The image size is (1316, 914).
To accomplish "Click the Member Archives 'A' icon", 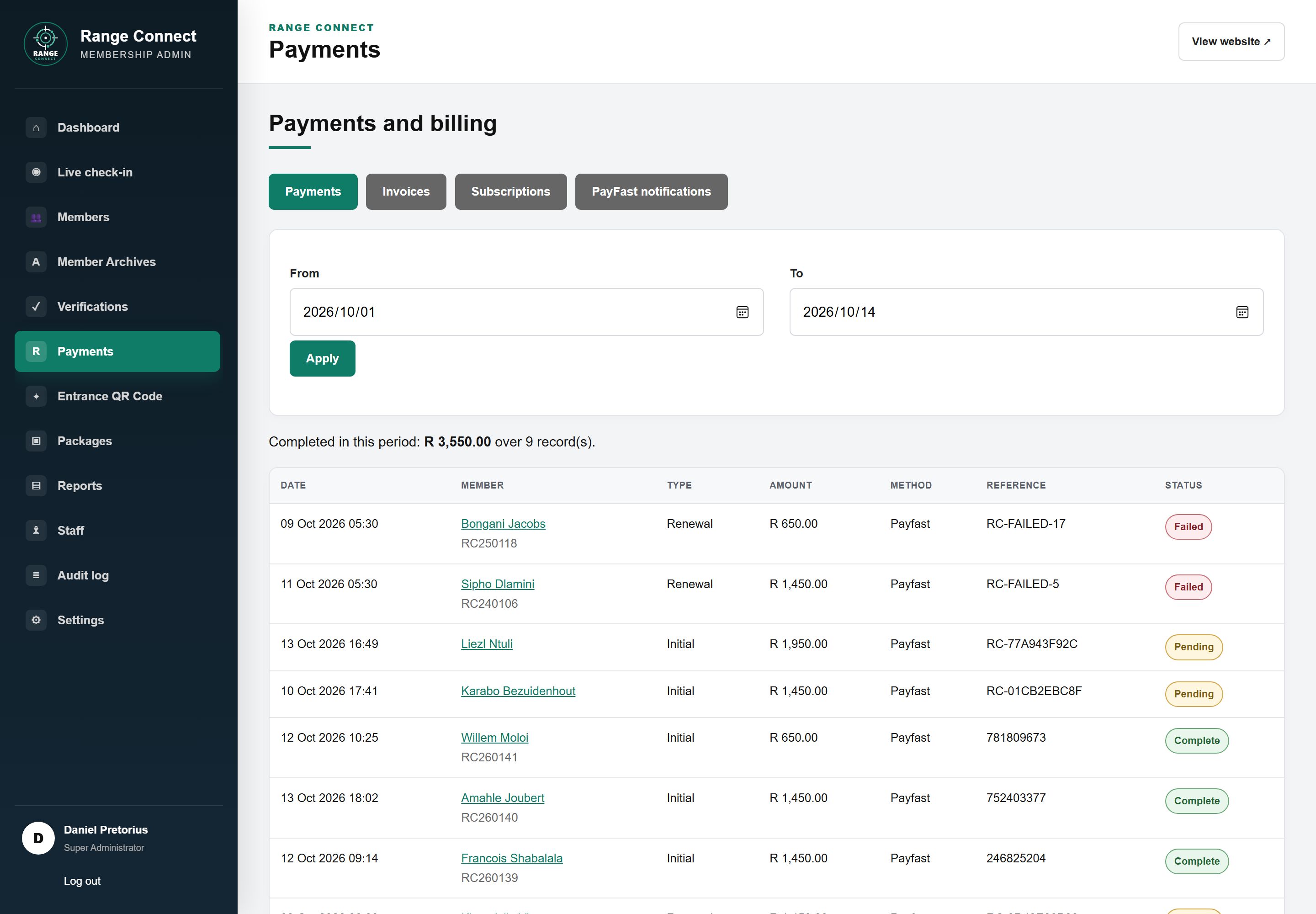I will tap(36, 262).
